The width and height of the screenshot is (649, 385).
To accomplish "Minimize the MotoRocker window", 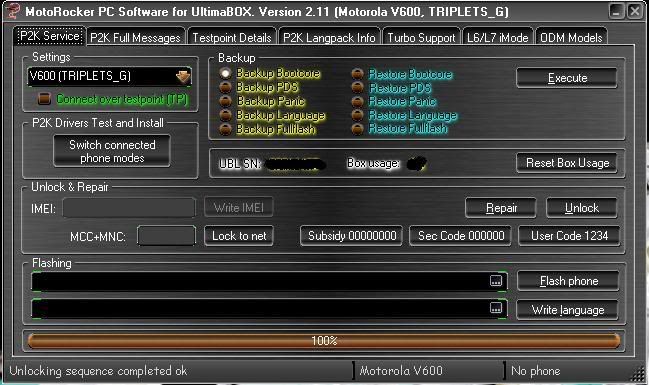I will click(616, 11).
